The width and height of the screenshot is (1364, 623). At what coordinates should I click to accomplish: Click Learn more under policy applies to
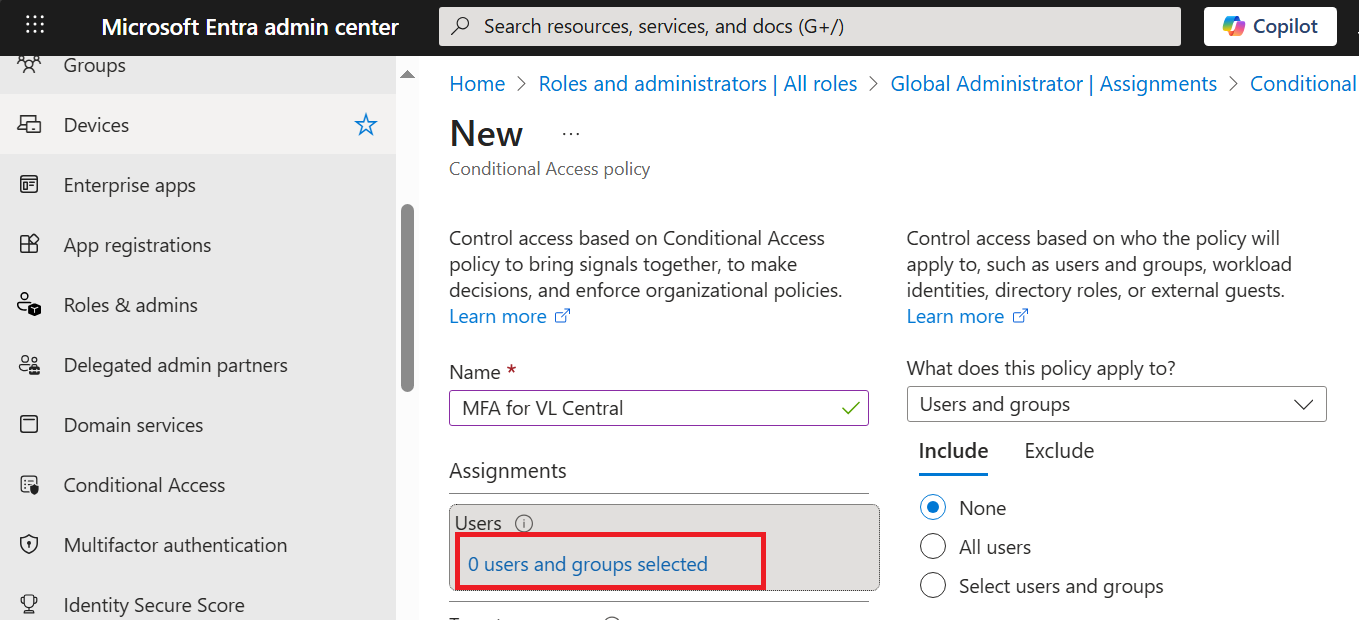pos(955,316)
